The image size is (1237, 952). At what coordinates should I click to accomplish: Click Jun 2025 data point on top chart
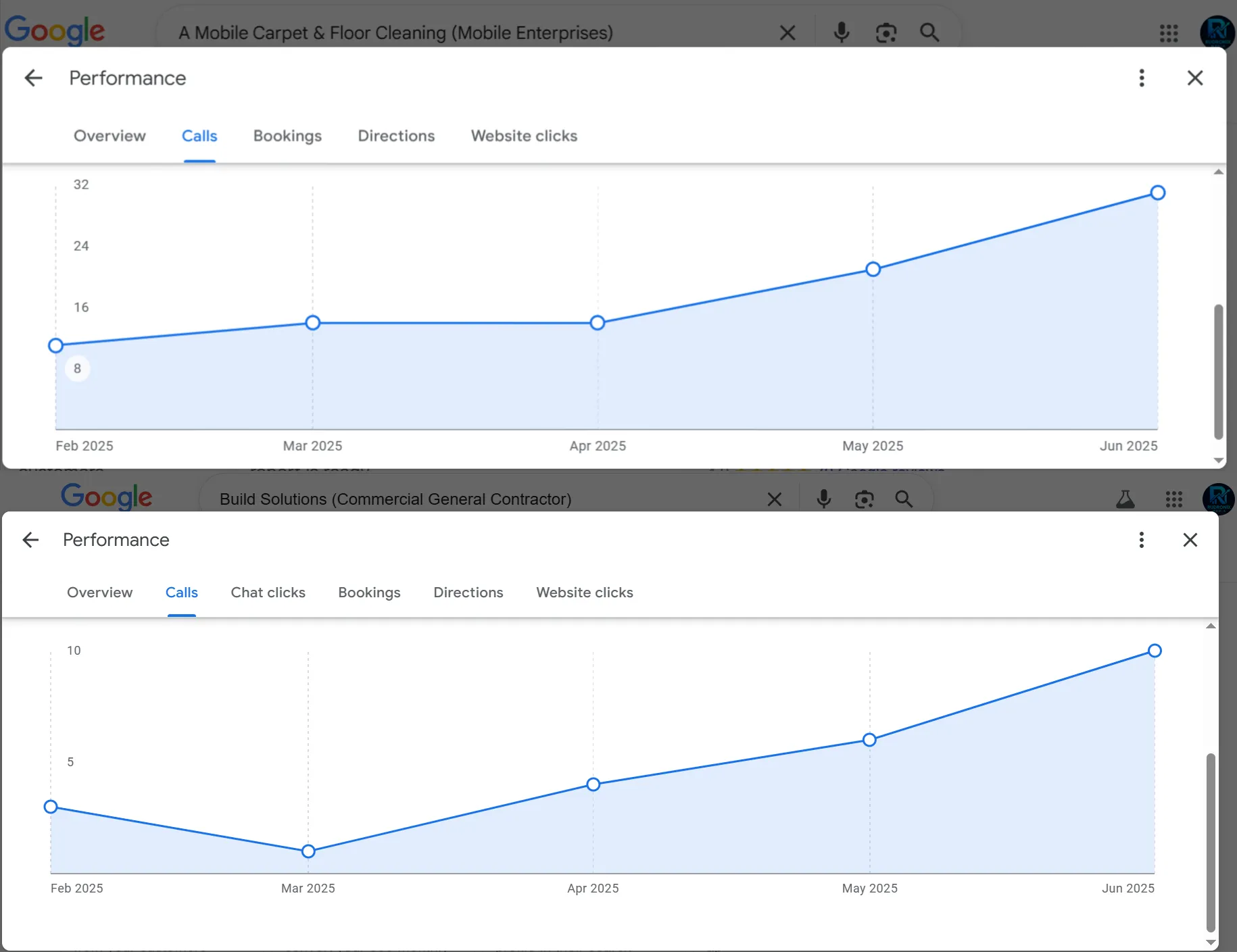click(1157, 193)
